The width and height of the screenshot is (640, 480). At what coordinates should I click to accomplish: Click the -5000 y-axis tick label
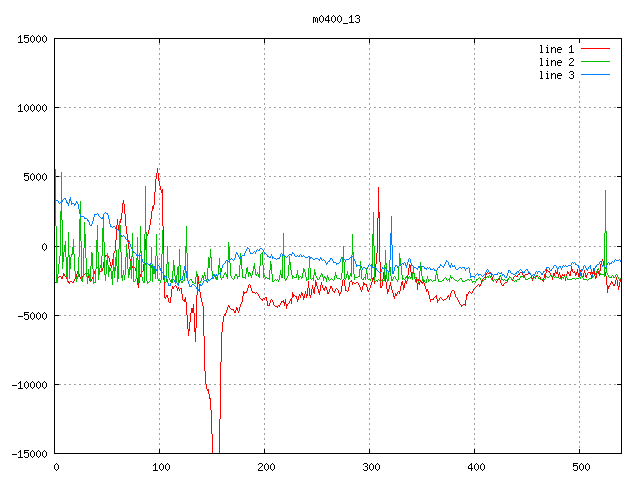[x=31, y=316]
